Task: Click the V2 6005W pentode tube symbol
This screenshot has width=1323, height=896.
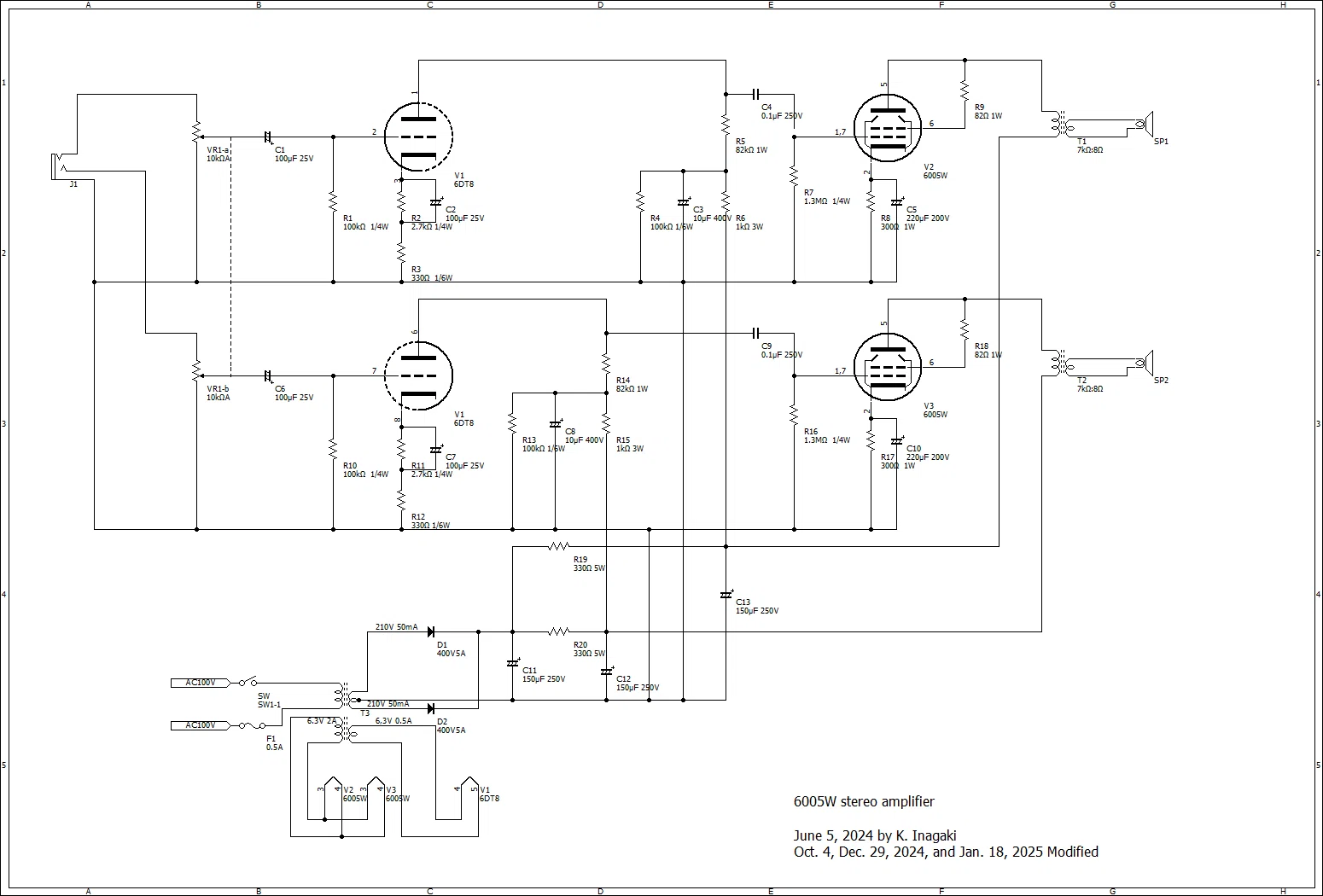Action: pos(888,128)
